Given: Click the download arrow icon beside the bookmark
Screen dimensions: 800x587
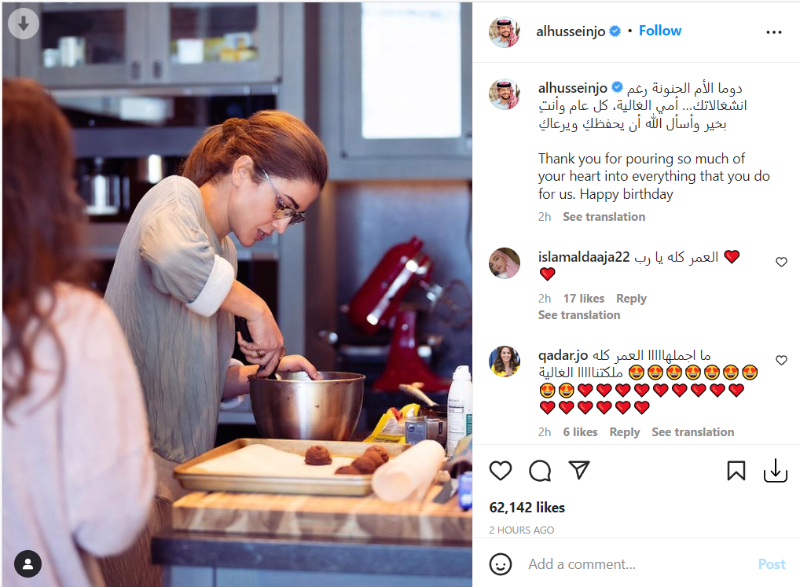Looking at the screenshot, I should 776,470.
